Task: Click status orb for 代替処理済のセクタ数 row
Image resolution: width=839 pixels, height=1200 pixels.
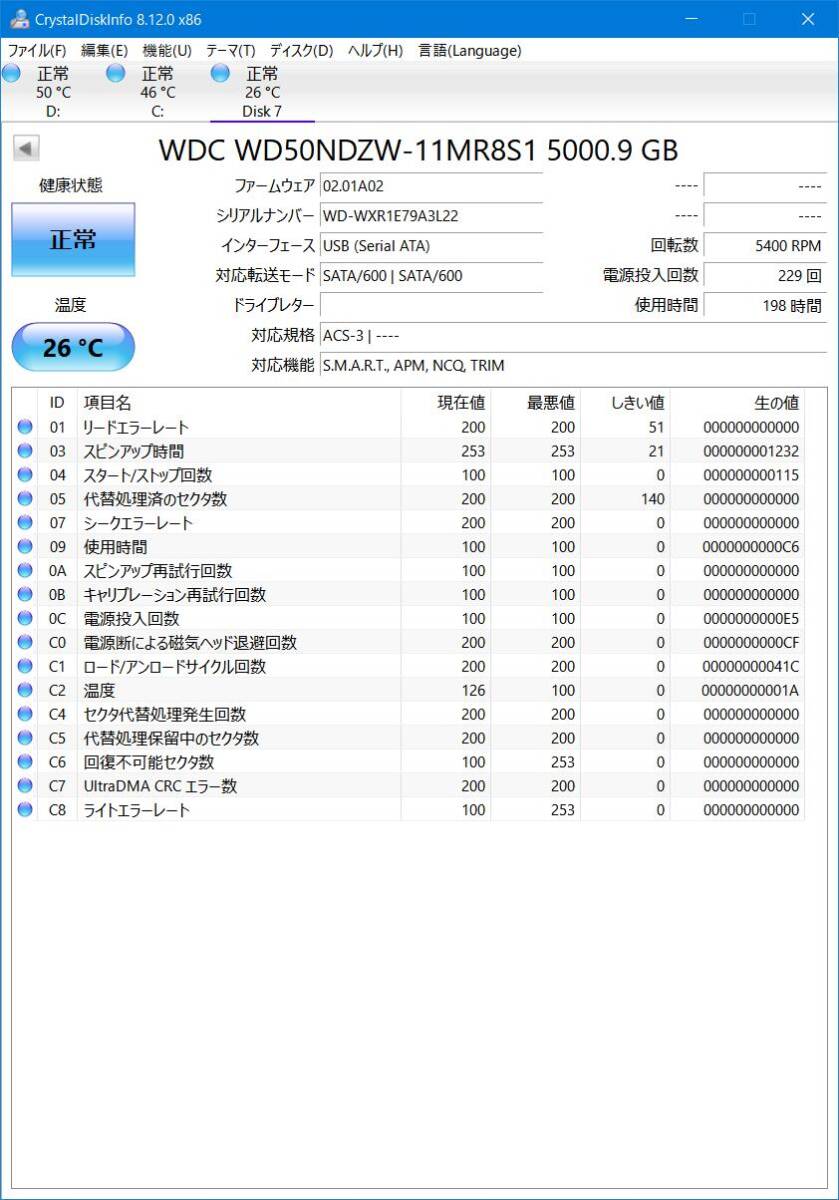Action: 25,499
